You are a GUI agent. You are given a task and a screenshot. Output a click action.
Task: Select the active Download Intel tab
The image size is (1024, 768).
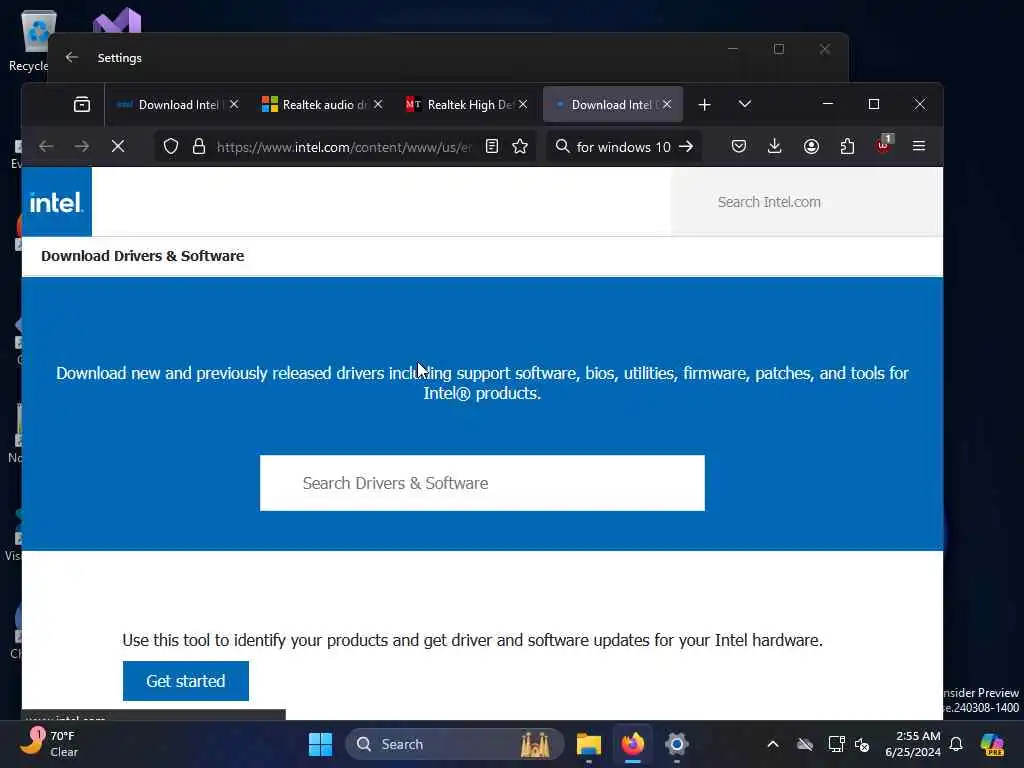[613, 104]
